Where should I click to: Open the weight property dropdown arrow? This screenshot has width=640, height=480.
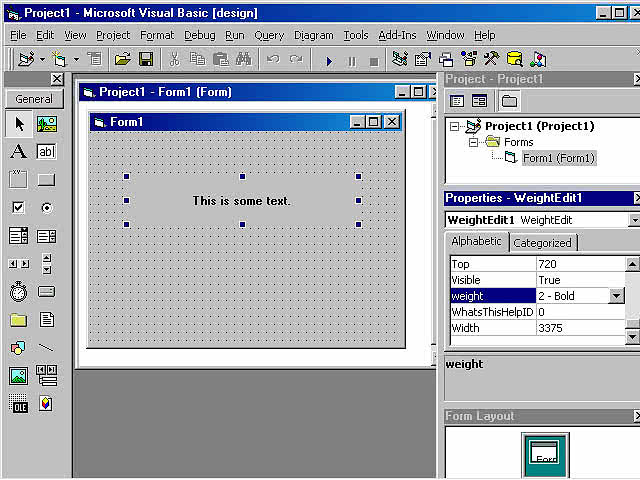(617, 296)
